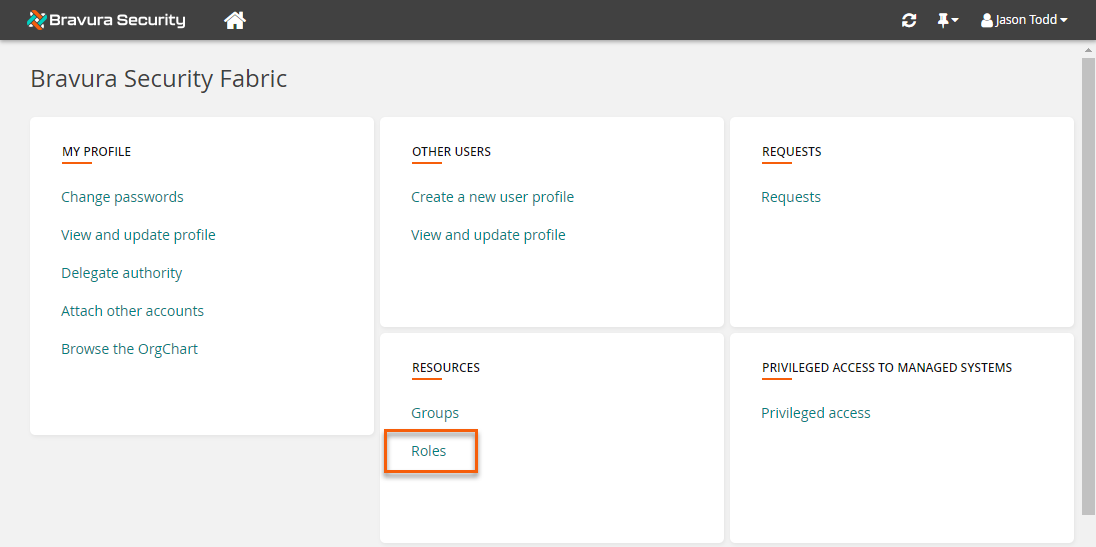Open Attach other accounts

coord(132,311)
